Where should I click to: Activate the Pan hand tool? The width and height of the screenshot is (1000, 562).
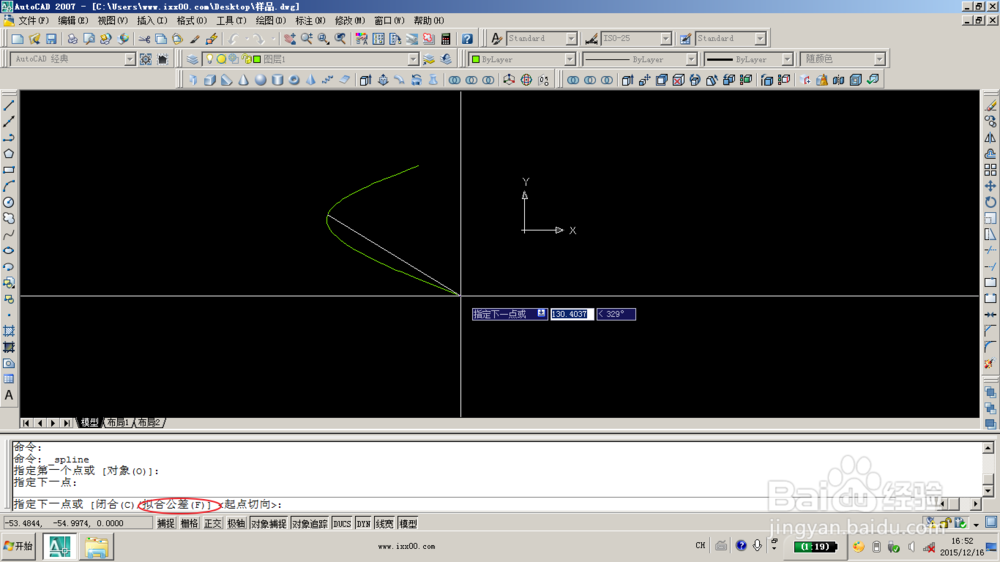coord(290,39)
